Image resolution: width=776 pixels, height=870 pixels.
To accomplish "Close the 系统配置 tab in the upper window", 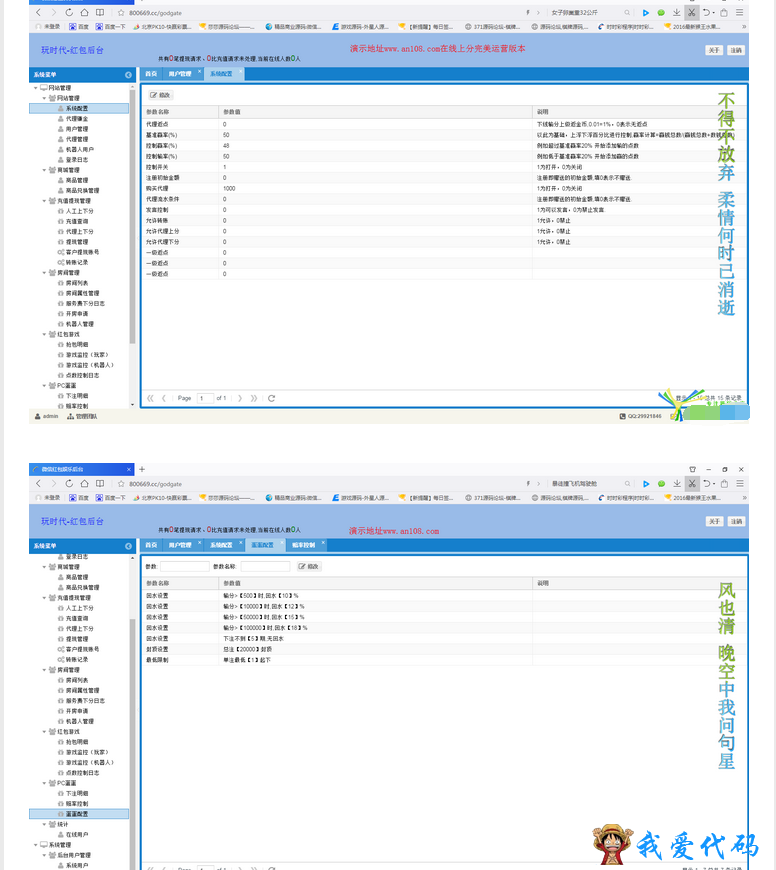I will [241, 71].
